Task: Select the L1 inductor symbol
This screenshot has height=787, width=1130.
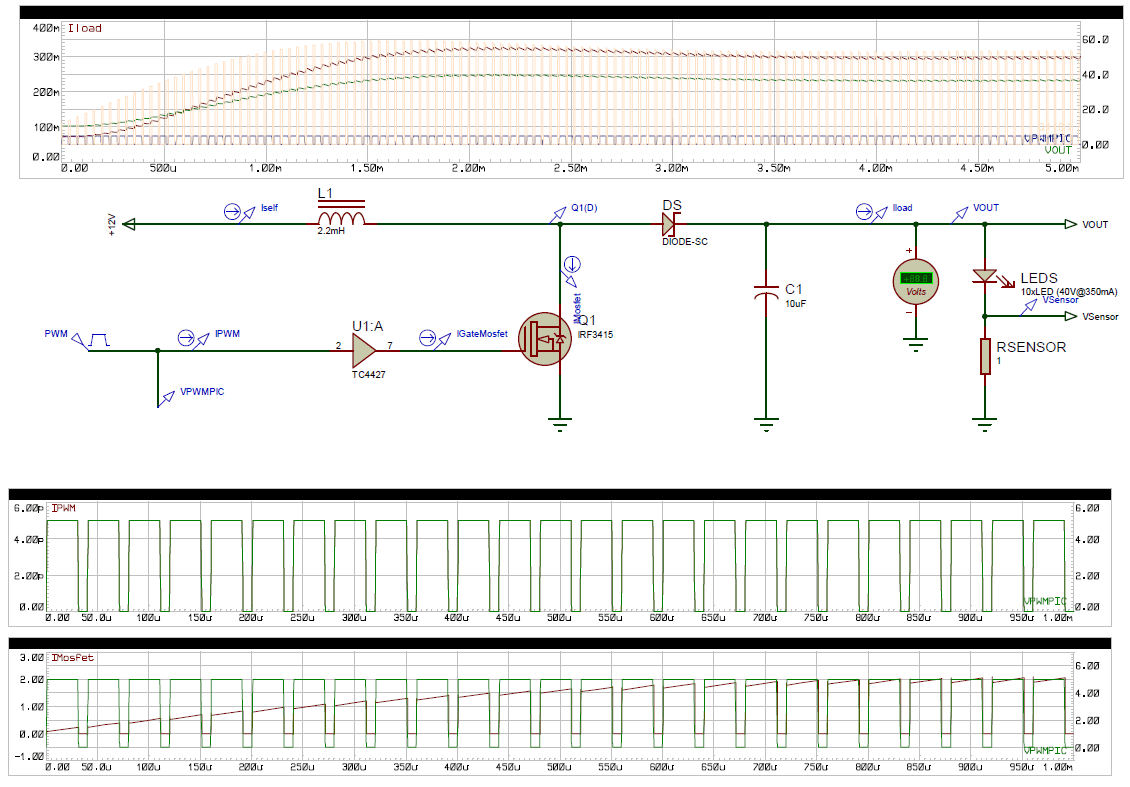Action: (342, 215)
